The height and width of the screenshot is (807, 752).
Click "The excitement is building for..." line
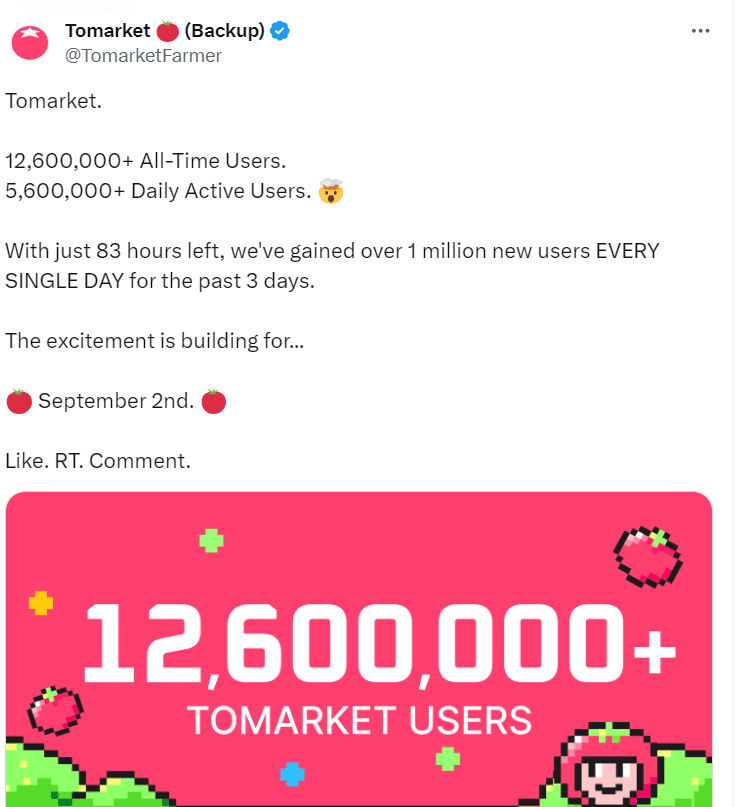[155, 341]
